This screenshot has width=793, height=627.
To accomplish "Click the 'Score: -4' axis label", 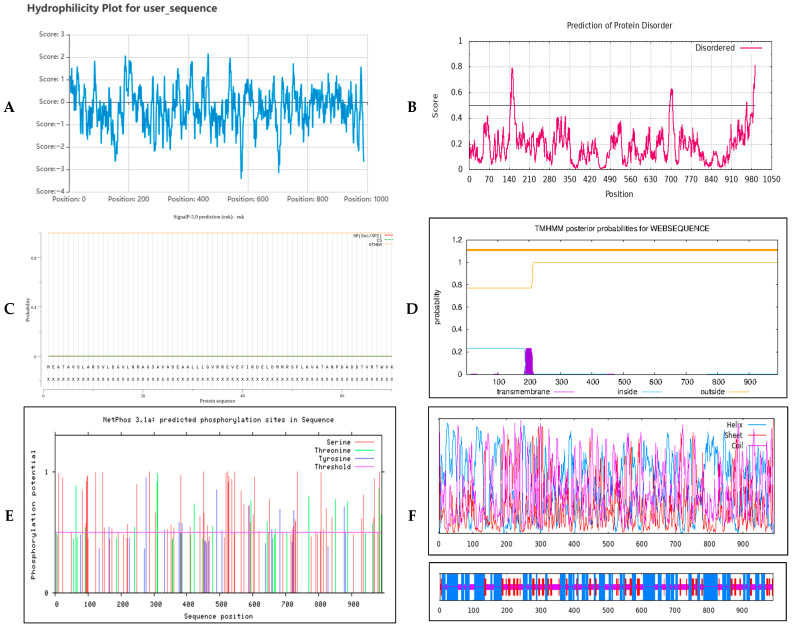I will point(51,191).
